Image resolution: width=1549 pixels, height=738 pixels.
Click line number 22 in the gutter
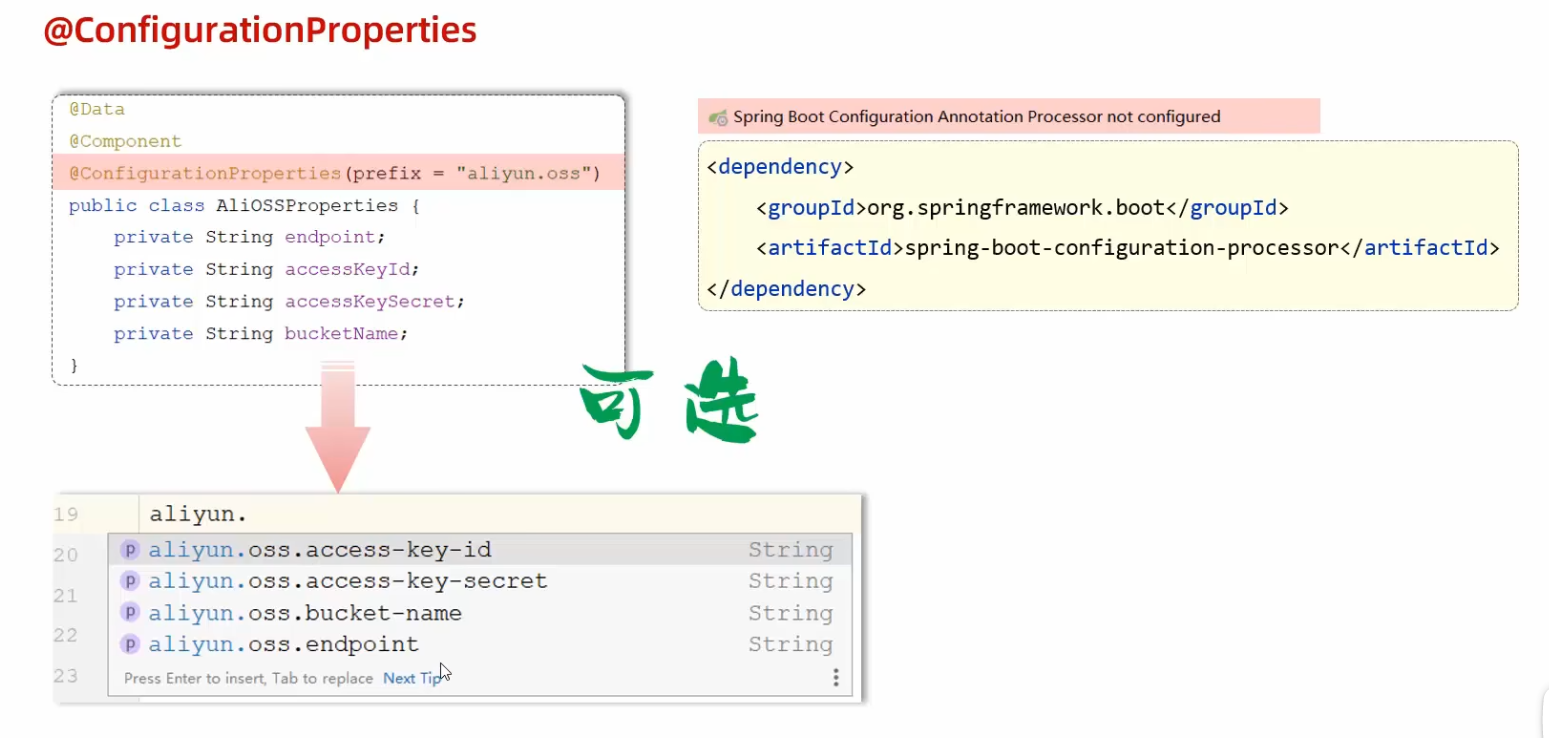(x=66, y=635)
